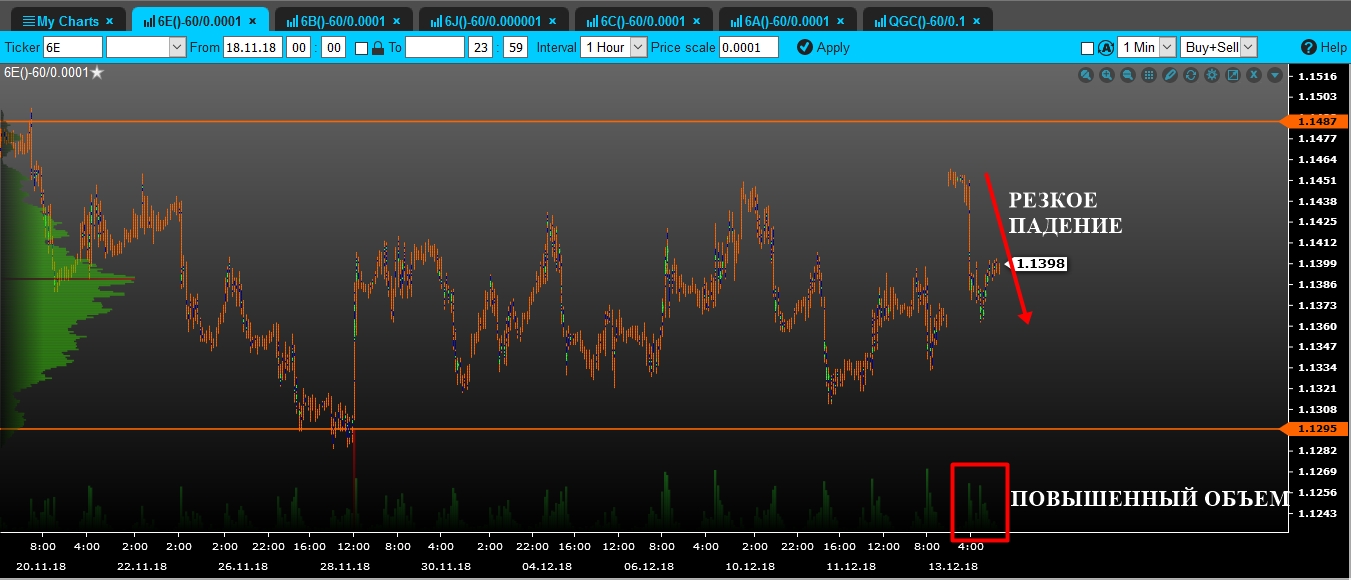Switch to the 6C()-60/0.0001 tab
Screen dimensions: 1351x580
pyautogui.click(x=644, y=21)
